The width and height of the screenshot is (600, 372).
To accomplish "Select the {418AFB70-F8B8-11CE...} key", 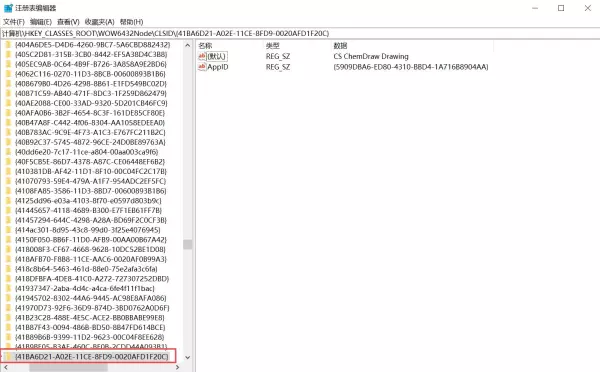I will pos(91,259).
